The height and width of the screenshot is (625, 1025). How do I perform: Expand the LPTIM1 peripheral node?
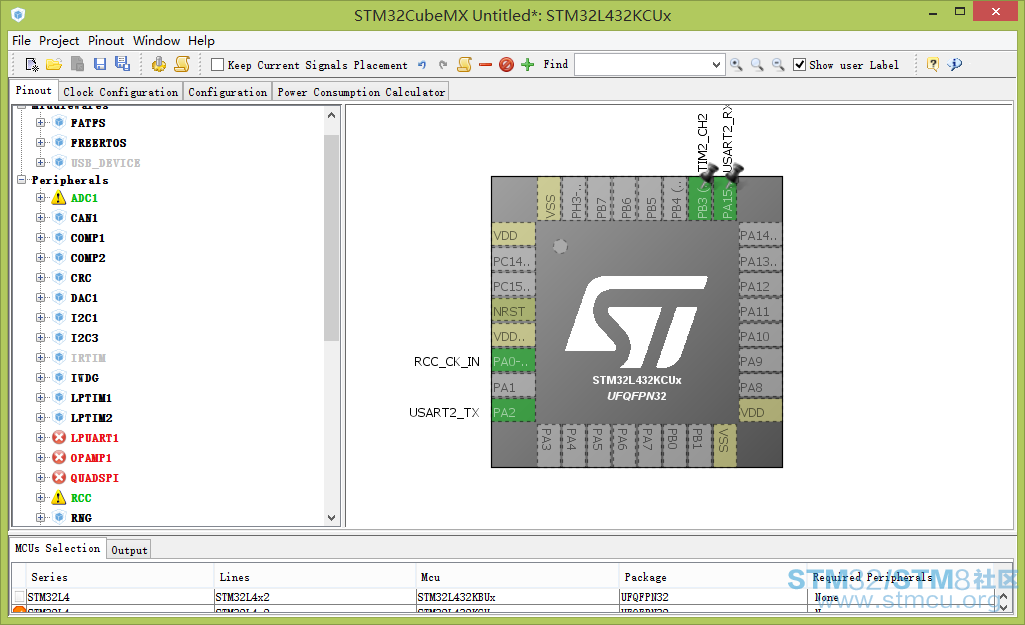pos(41,397)
